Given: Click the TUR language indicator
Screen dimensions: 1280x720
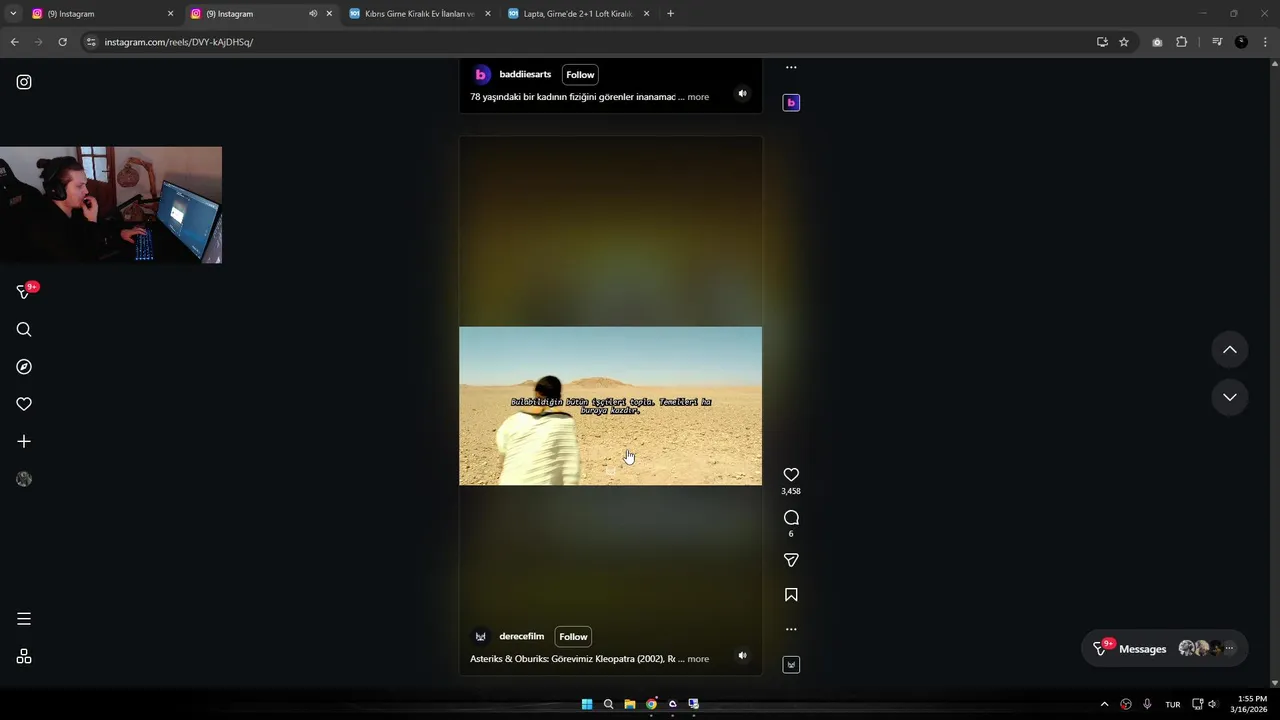Looking at the screenshot, I should 1173,704.
